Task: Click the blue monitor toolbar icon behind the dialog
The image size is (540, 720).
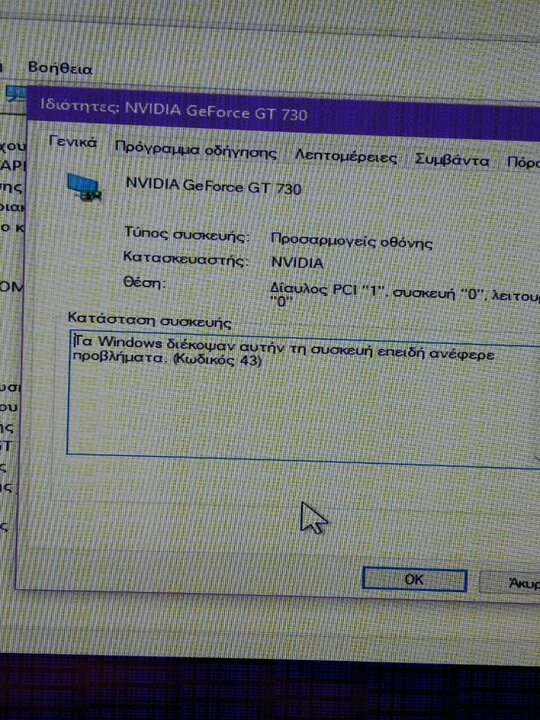Action: tap(15, 94)
